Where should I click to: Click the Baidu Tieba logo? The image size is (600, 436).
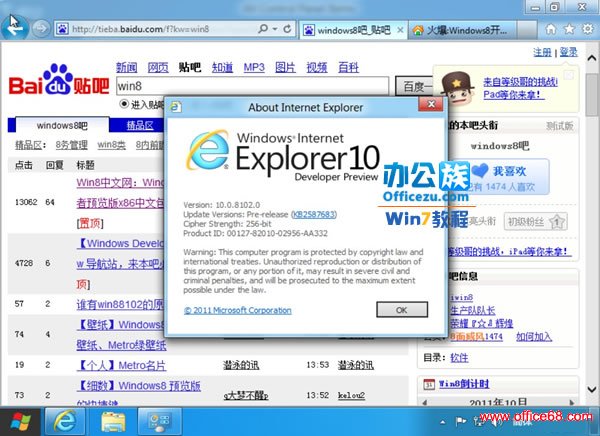pyautogui.click(x=59, y=80)
